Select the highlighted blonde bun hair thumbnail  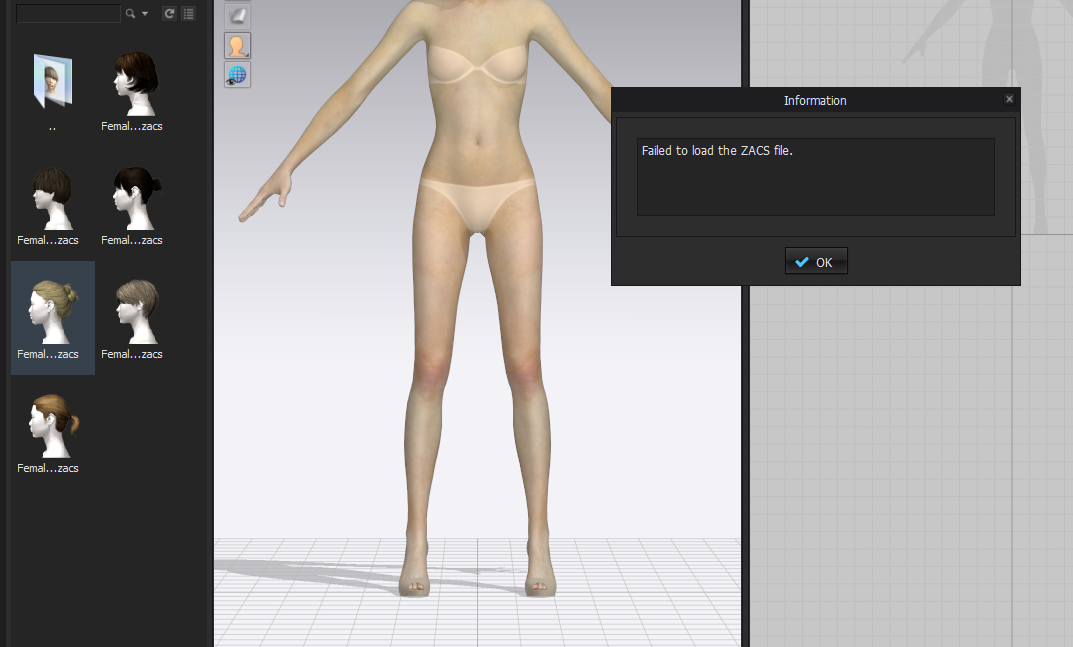click(52, 312)
